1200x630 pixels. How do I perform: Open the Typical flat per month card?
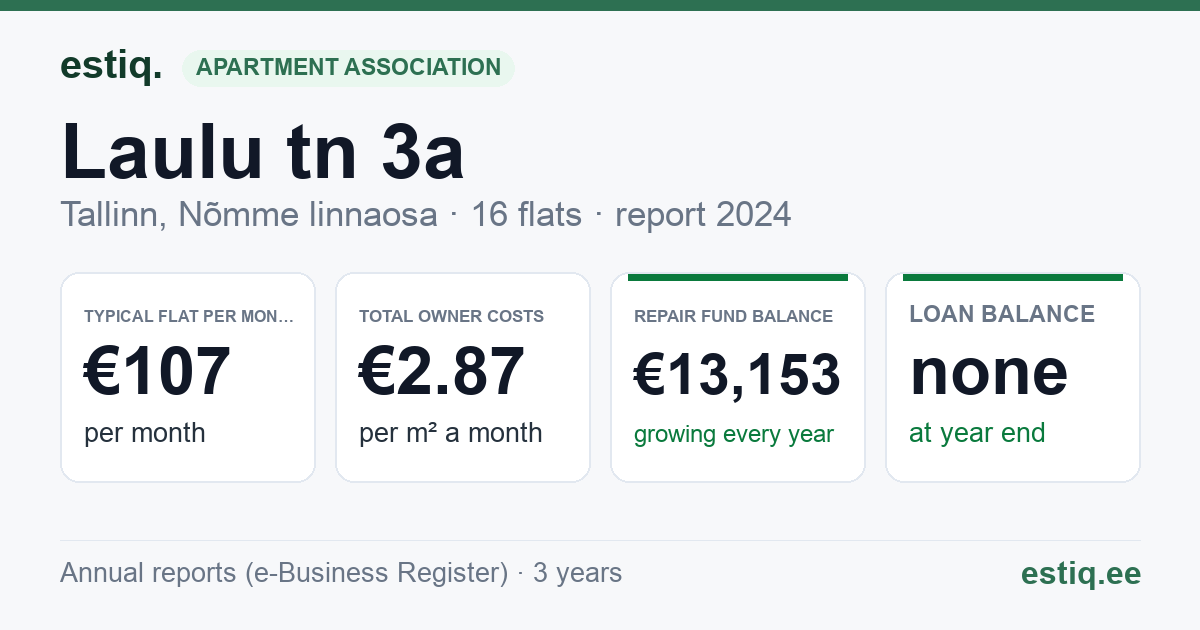188,378
